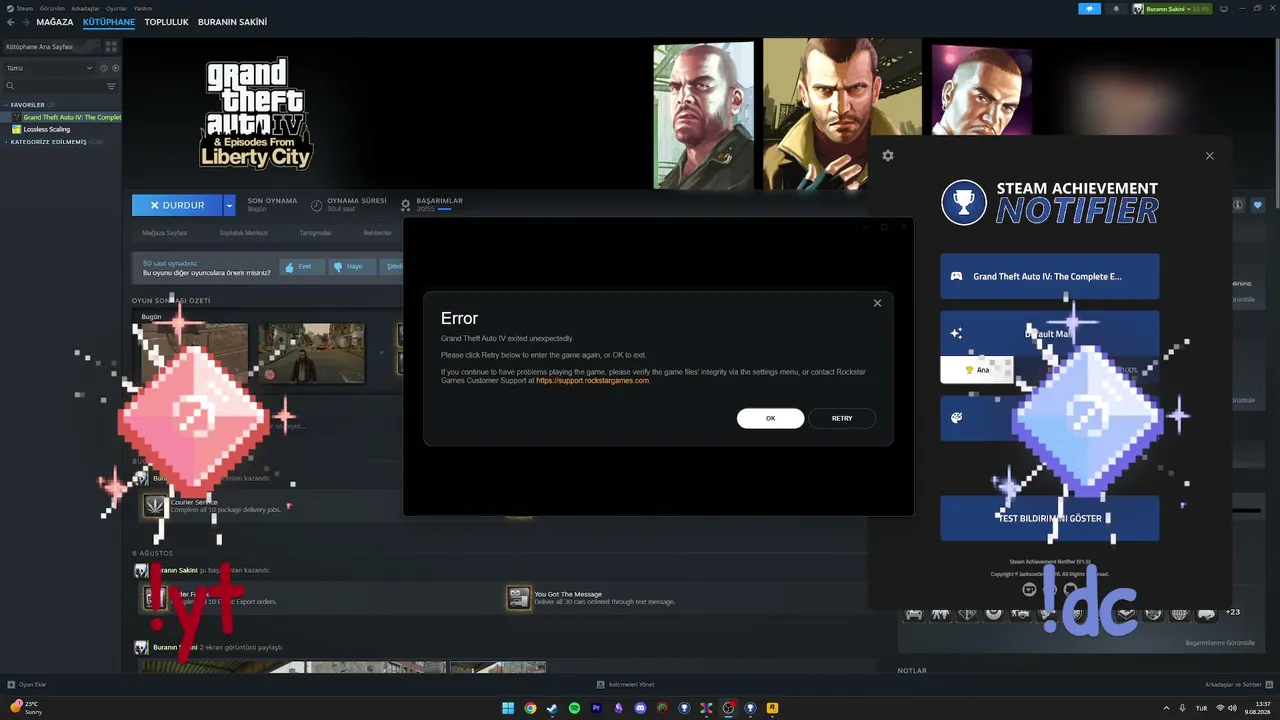Click Oyun Ekle at bottom left
1280x720 pixels.
(x=27, y=684)
